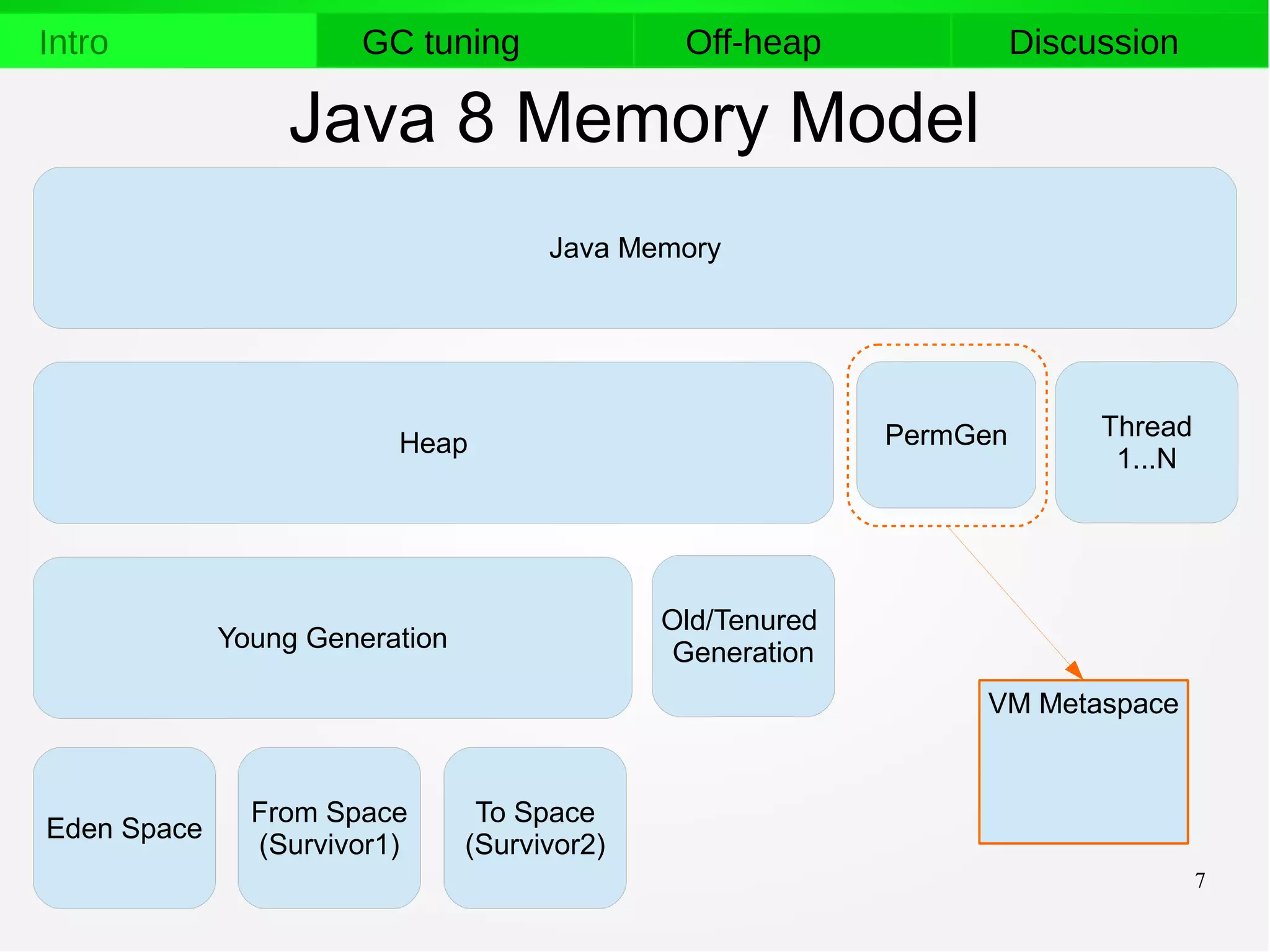Select the Young Generation block
The height and width of the screenshot is (952, 1270).
[332, 638]
